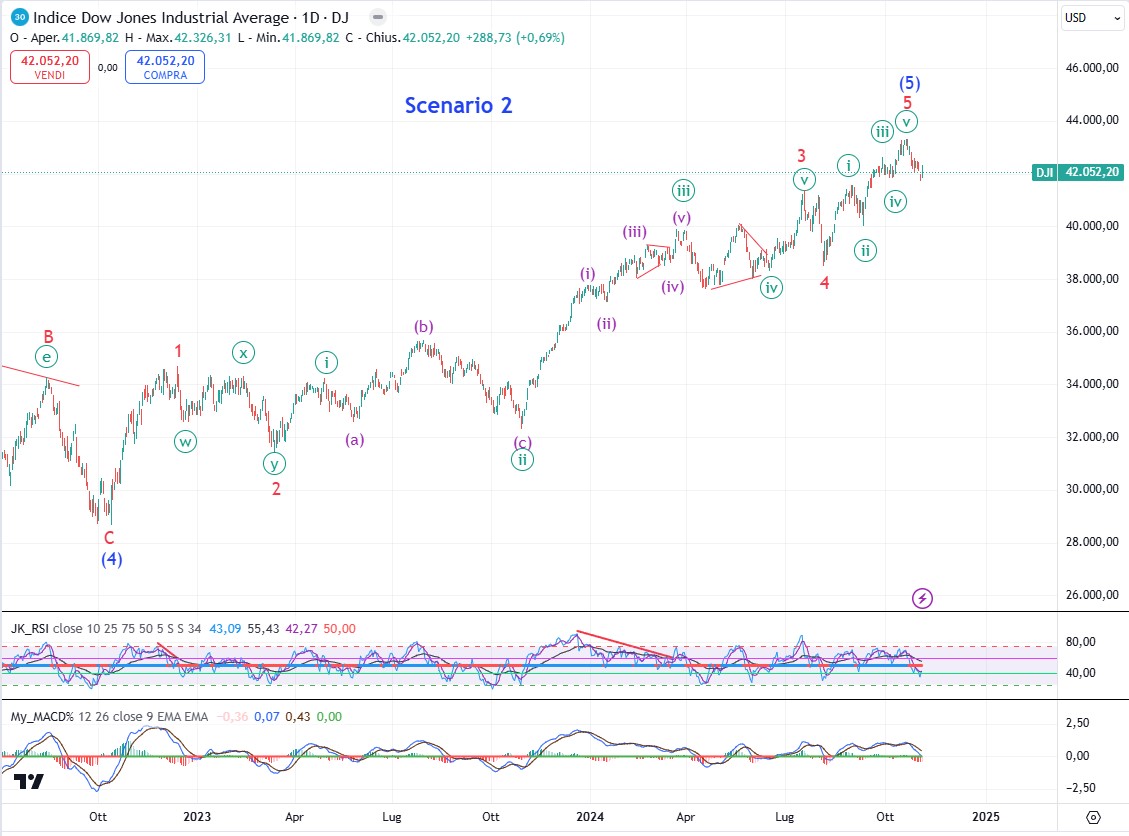Click the TradingView logo in MACD pane
Screen dimensions: 1129x836
point(30,781)
